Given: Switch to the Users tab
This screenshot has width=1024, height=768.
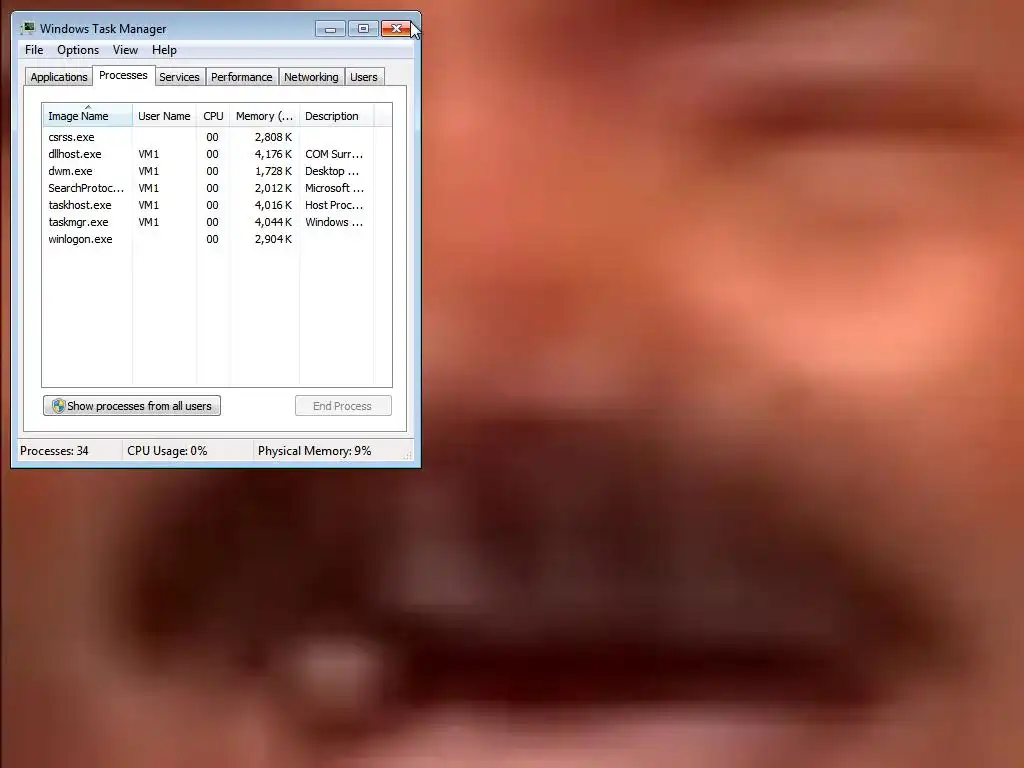Looking at the screenshot, I should pyautogui.click(x=364, y=77).
